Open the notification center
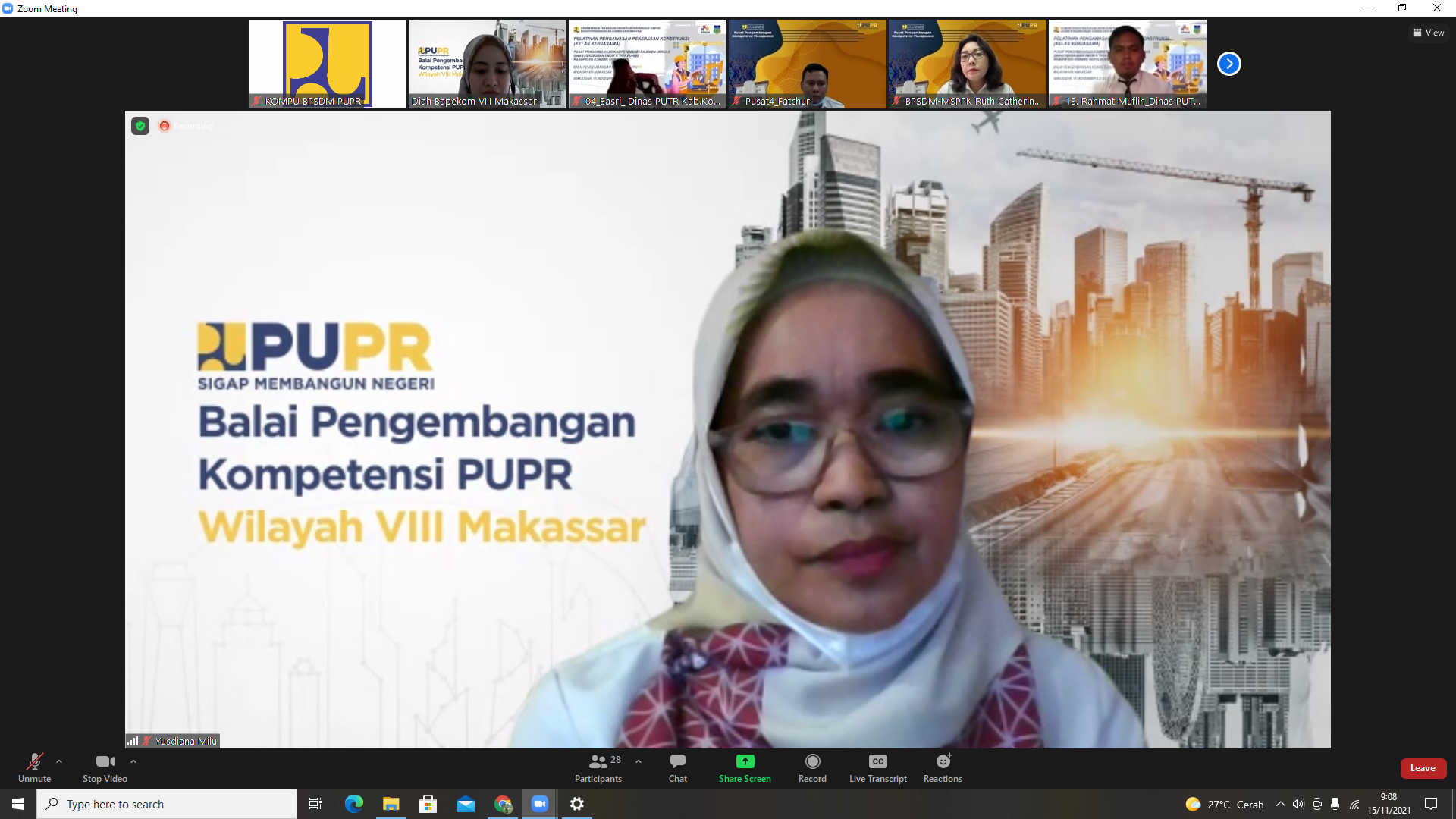Screen dimensions: 1456x819 (x=1431, y=804)
